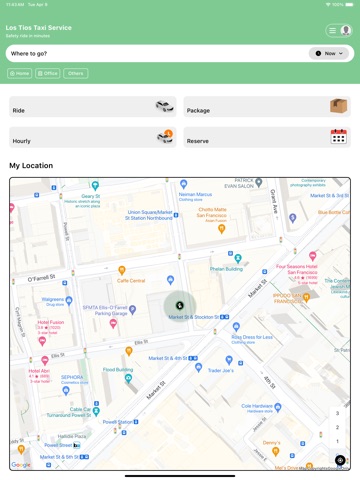
Task: Tap the Market St & 5th St label
Action: [x=59, y=457]
